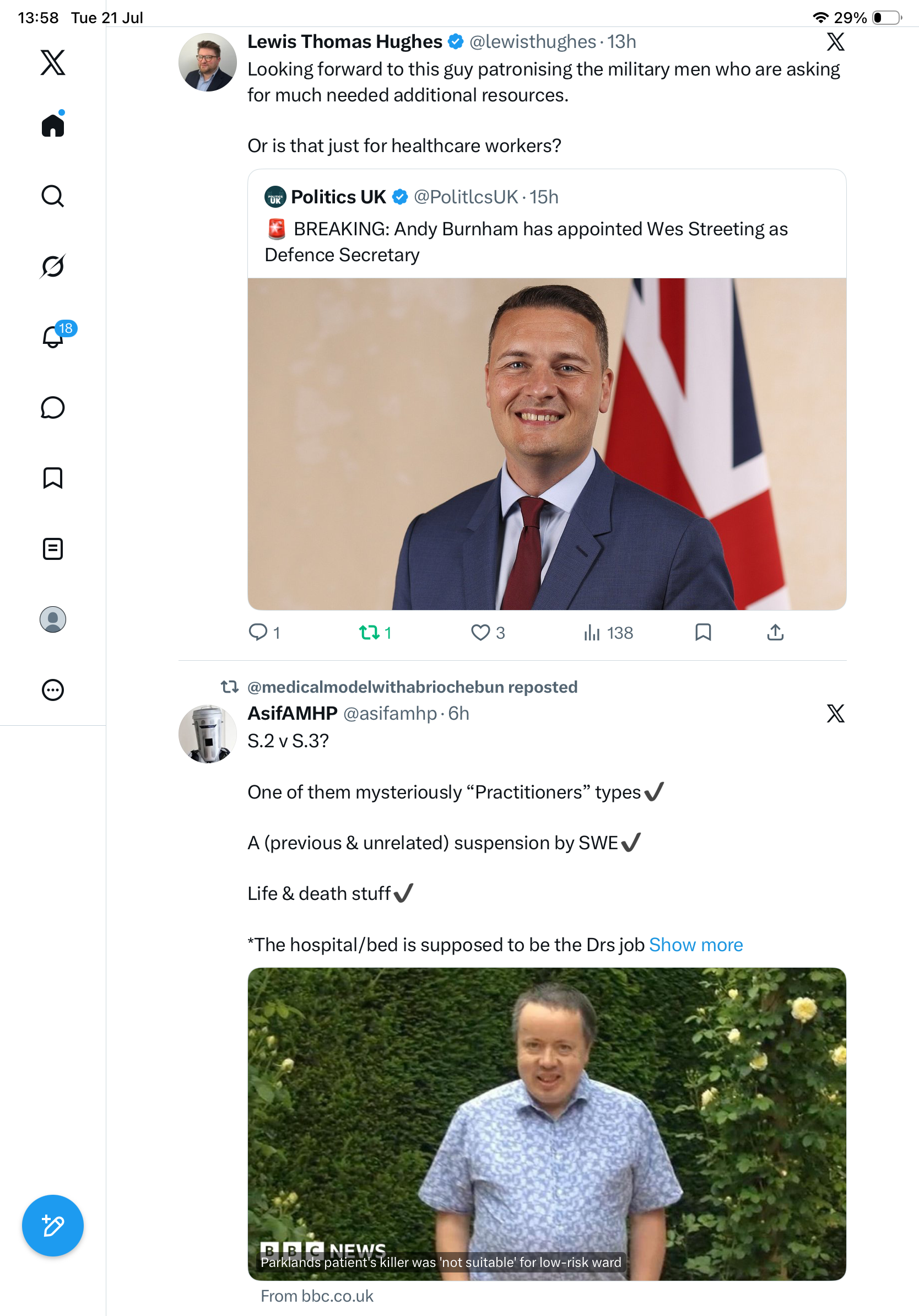Undo repost on Lewis Thomas Hughes post
This screenshot has width=919, height=1316.
click(x=375, y=632)
